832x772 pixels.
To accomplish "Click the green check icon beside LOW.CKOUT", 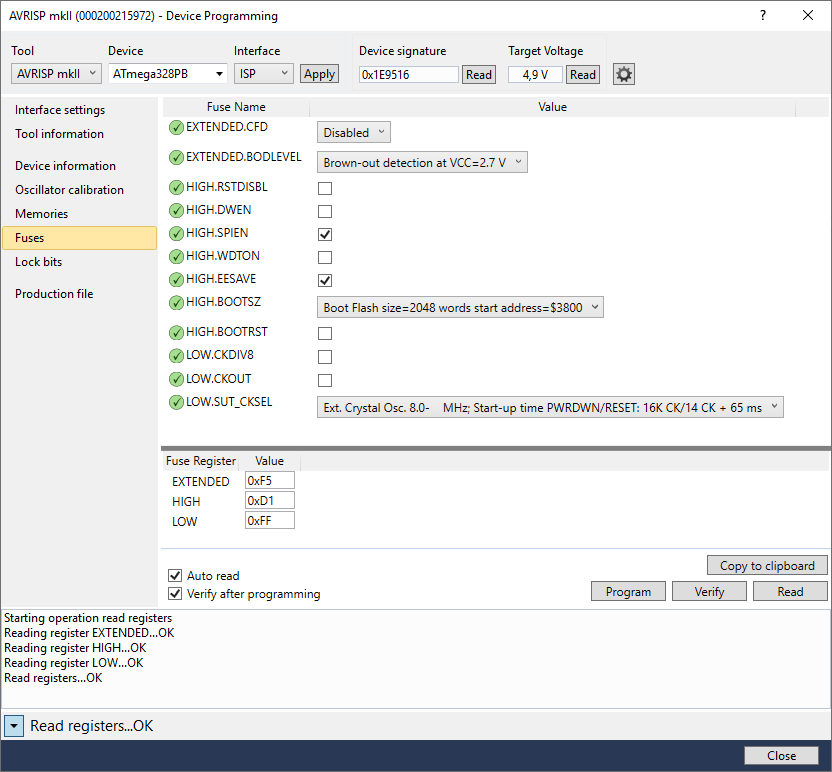I will [x=176, y=379].
